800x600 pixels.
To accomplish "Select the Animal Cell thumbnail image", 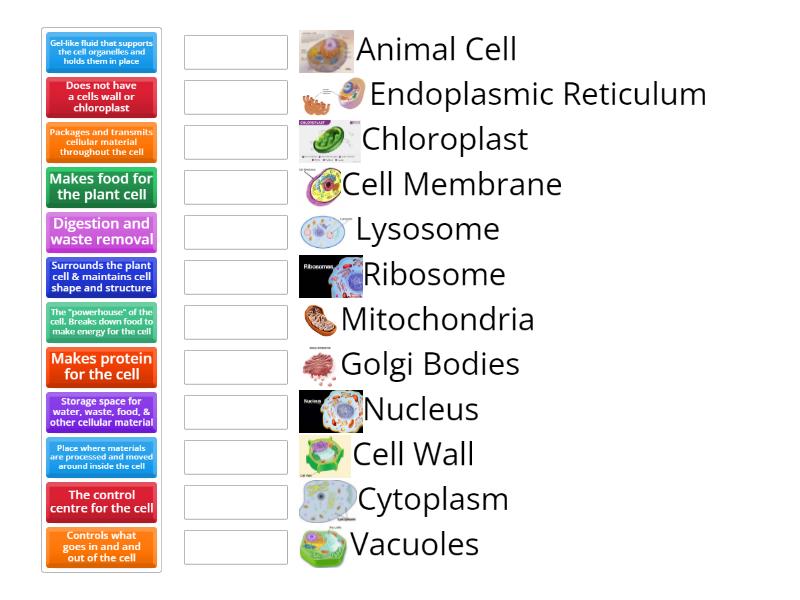I will [327, 48].
